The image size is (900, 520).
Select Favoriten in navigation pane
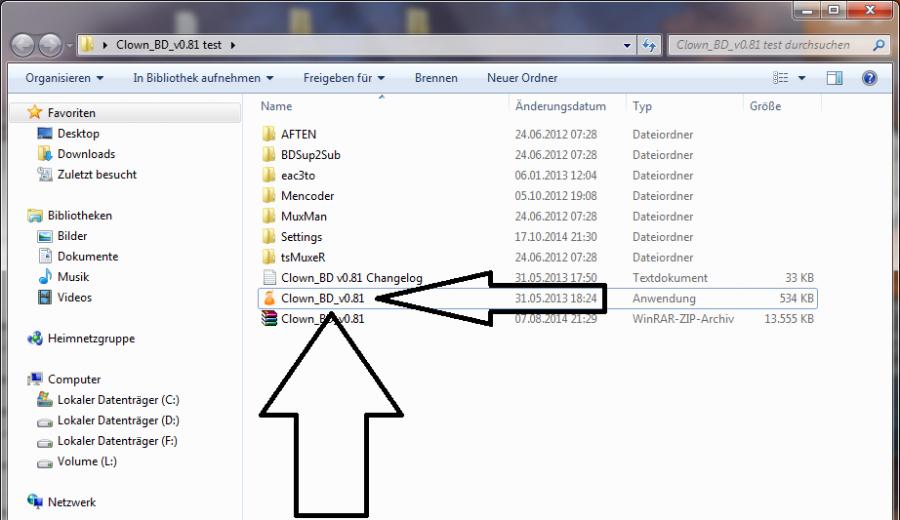pyautogui.click(x=71, y=113)
